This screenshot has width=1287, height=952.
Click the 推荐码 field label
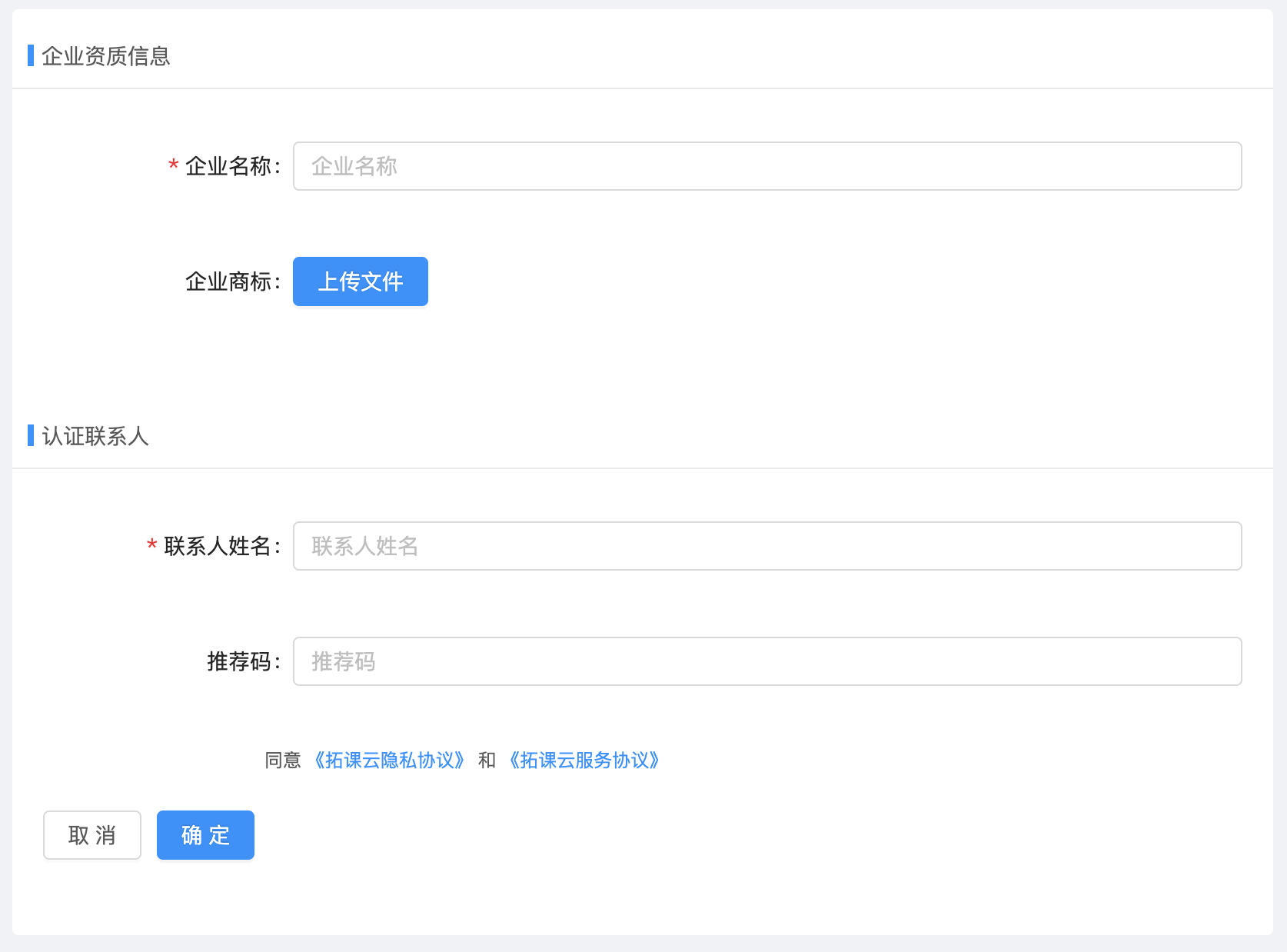coord(240,661)
